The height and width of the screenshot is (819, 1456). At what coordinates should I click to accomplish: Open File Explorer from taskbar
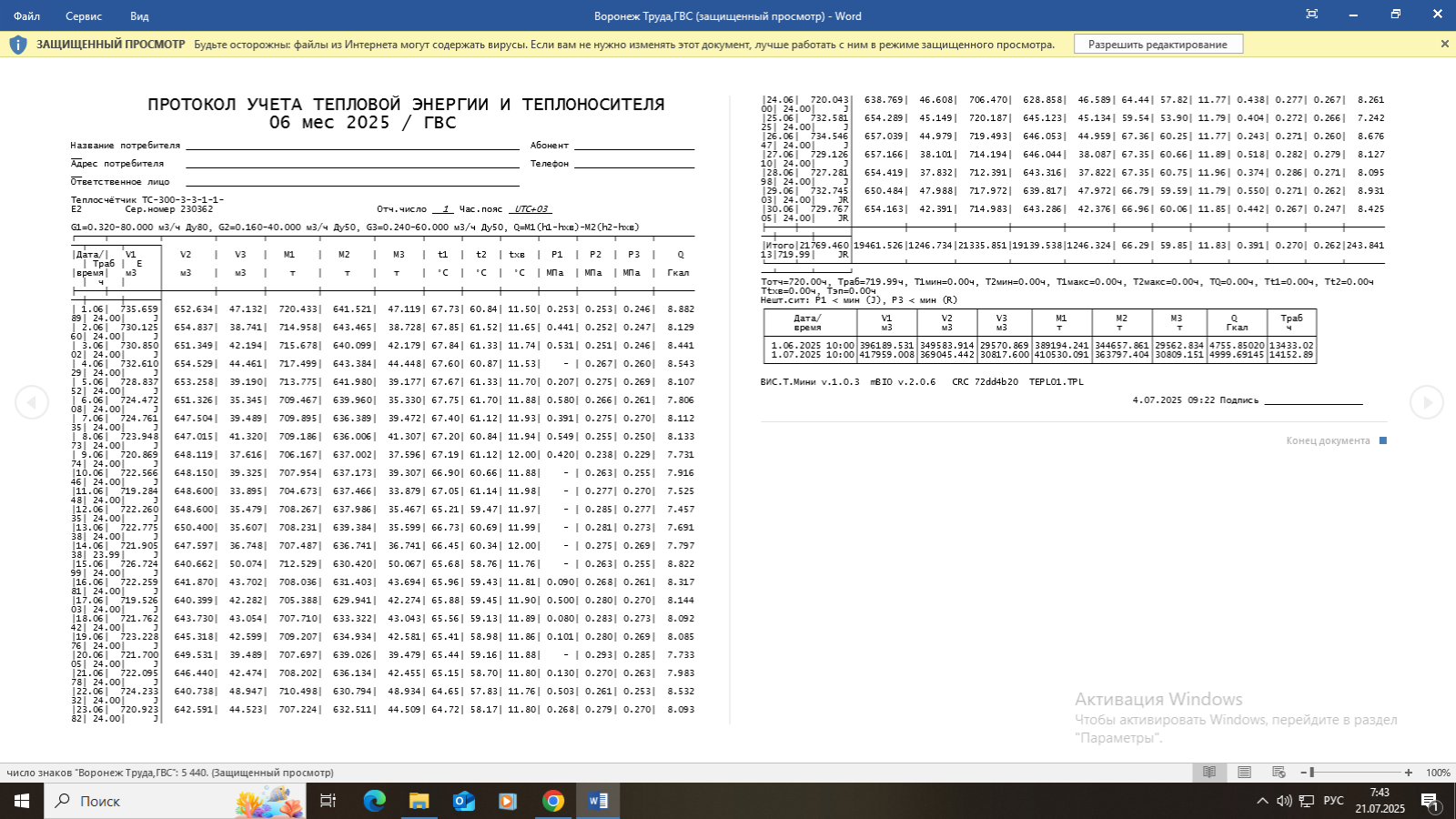tap(419, 801)
